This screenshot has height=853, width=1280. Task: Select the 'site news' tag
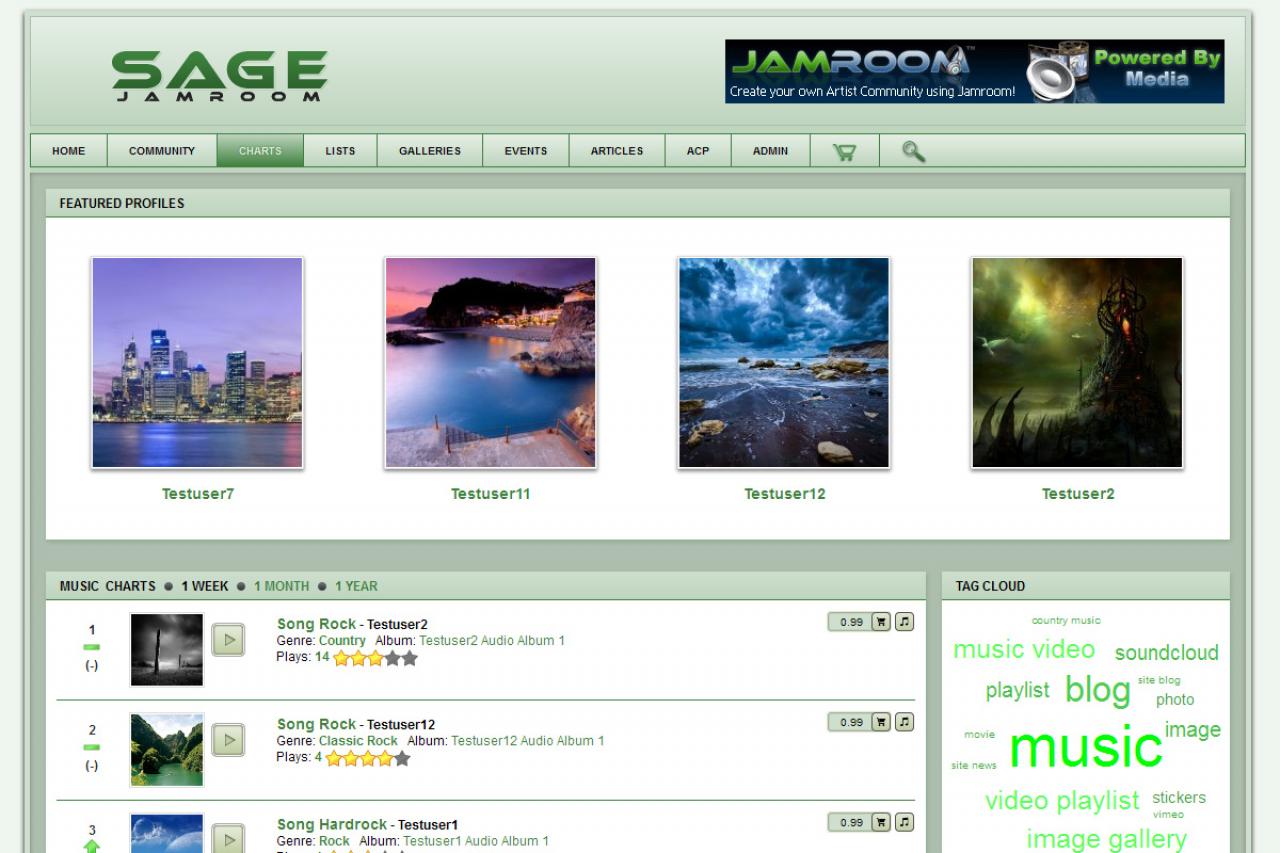pos(974,766)
